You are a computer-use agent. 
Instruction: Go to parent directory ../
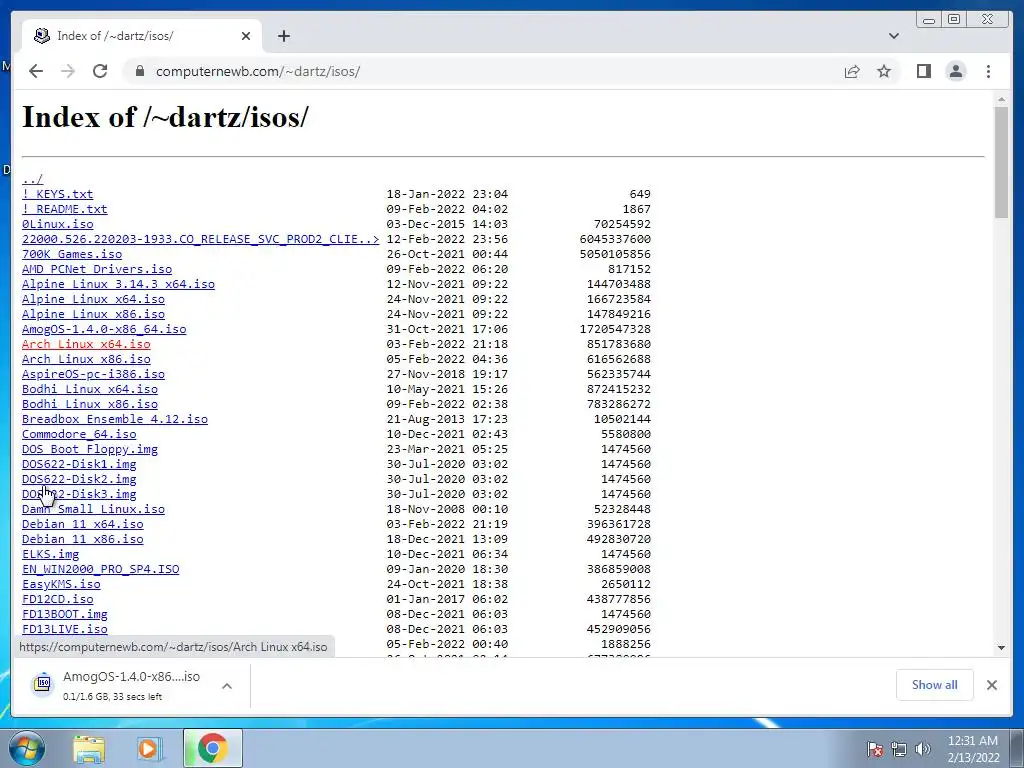[32, 179]
